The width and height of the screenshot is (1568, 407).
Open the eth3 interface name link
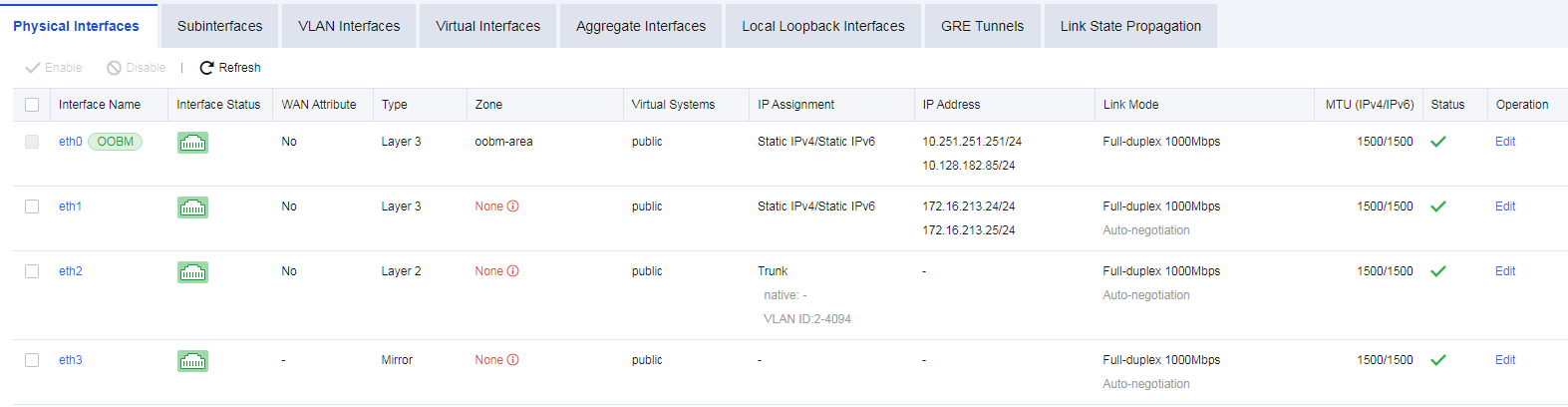click(x=70, y=360)
